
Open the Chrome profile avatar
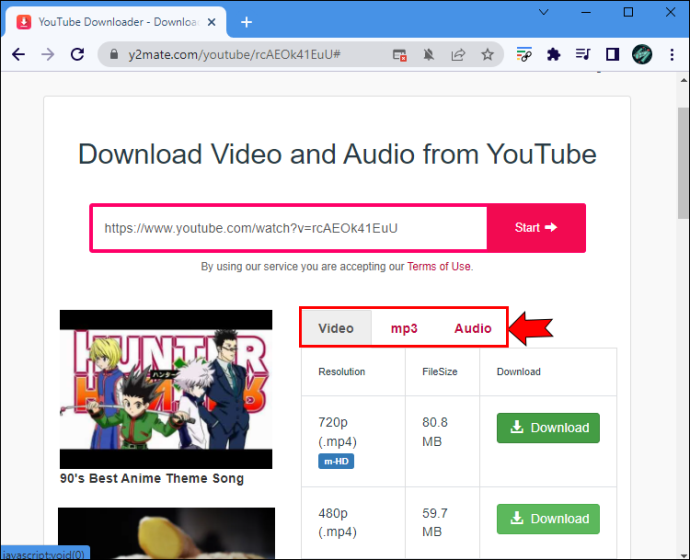coord(642,55)
